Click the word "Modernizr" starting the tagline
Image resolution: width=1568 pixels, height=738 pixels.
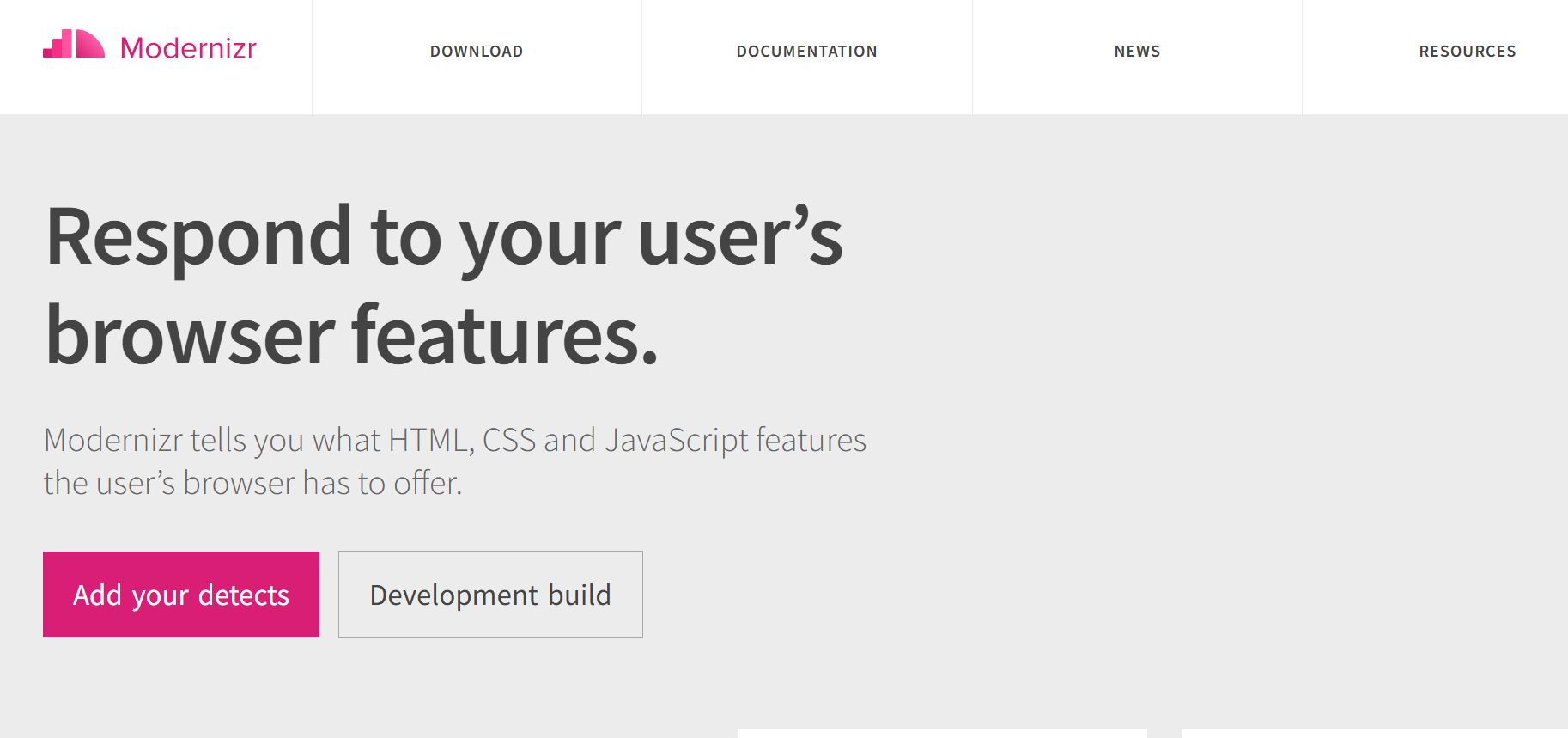112,440
